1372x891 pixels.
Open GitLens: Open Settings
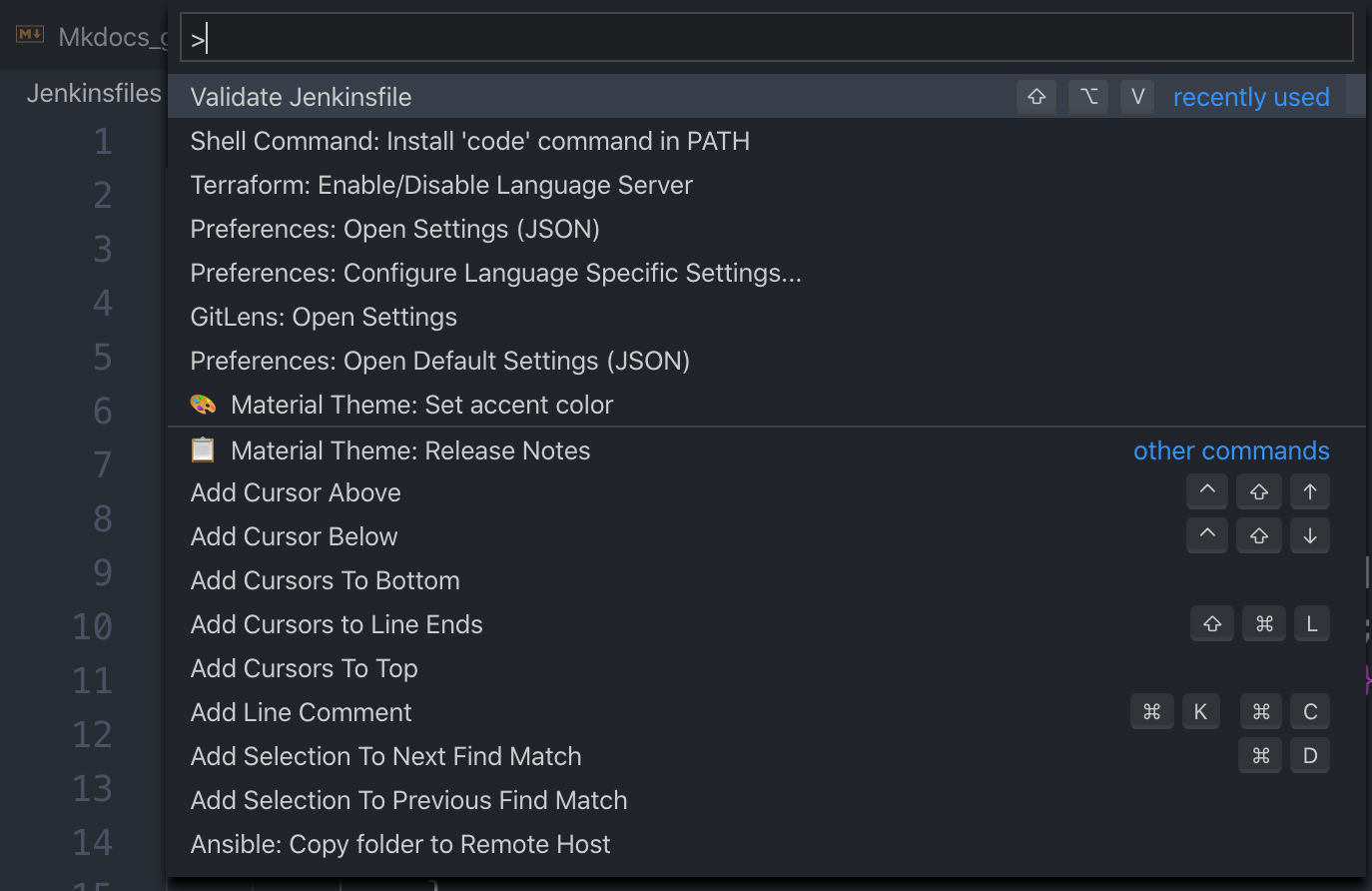click(x=323, y=317)
